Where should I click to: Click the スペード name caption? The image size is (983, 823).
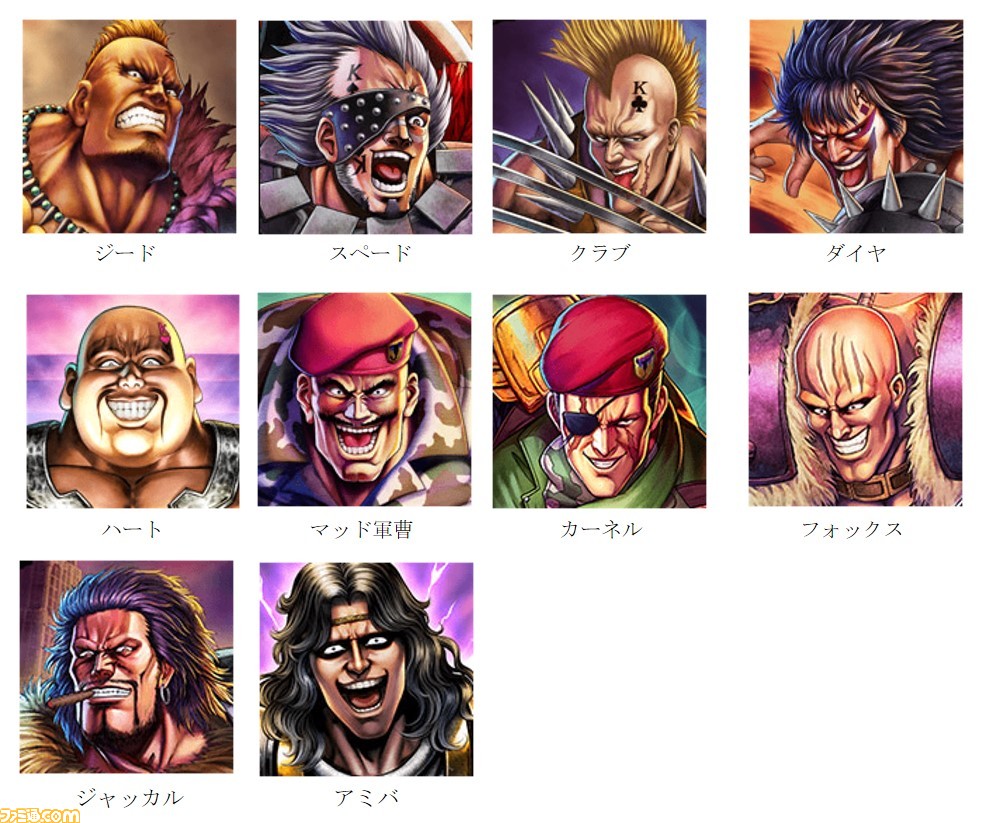pyautogui.click(x=371, y=253)
